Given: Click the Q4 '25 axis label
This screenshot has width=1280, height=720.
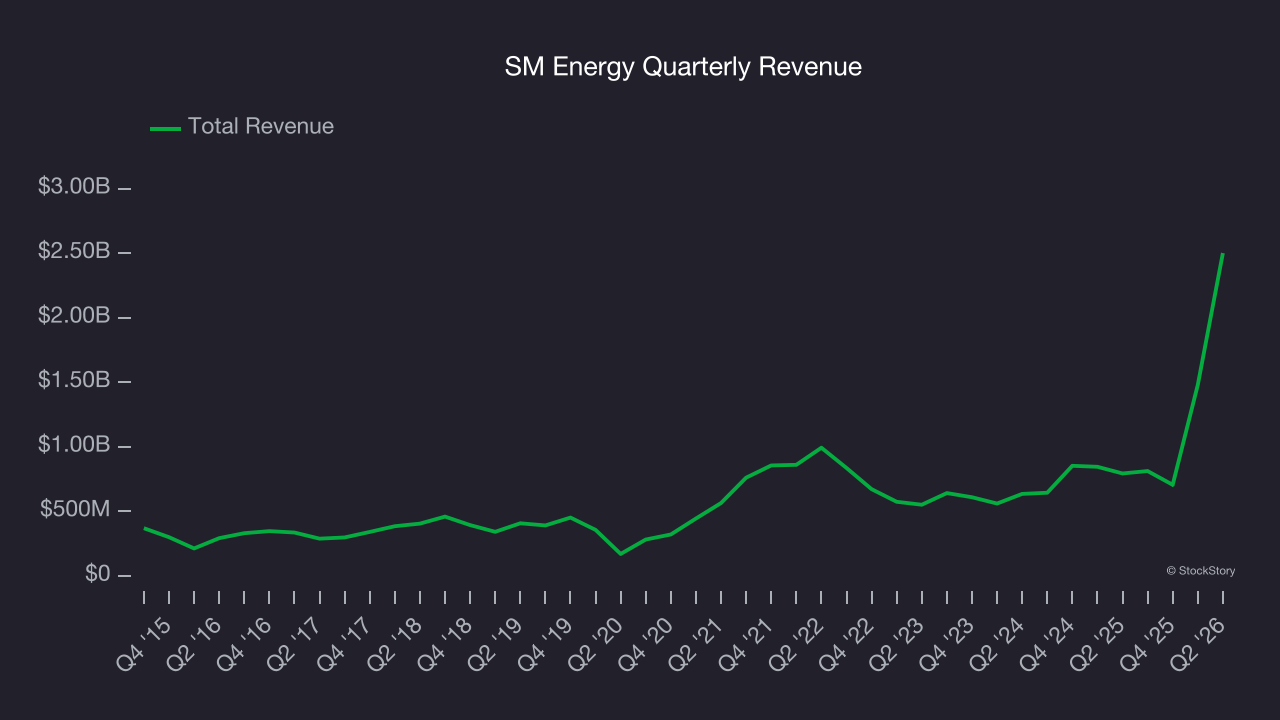Looking at the screenshot, I should (1147, 645).
